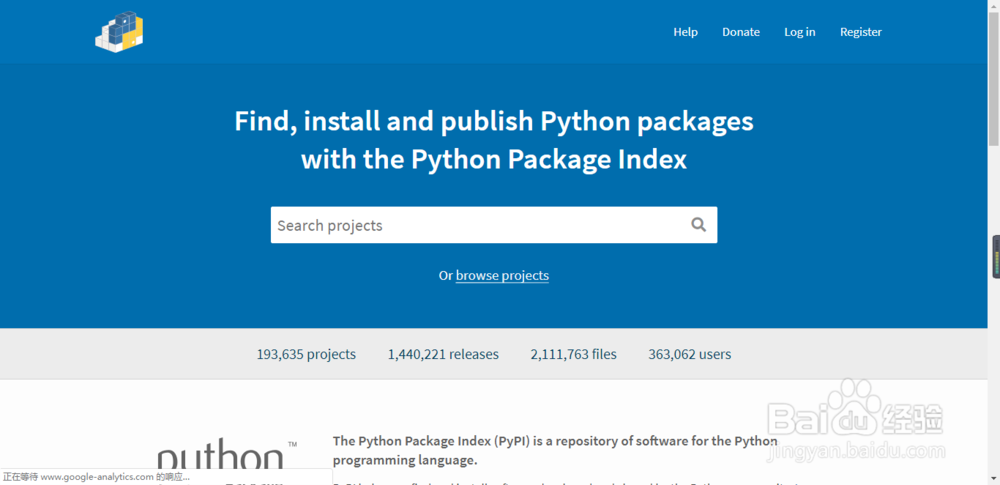Follow the browse projects link
1000x485 pixels.
tap(502, 276)
